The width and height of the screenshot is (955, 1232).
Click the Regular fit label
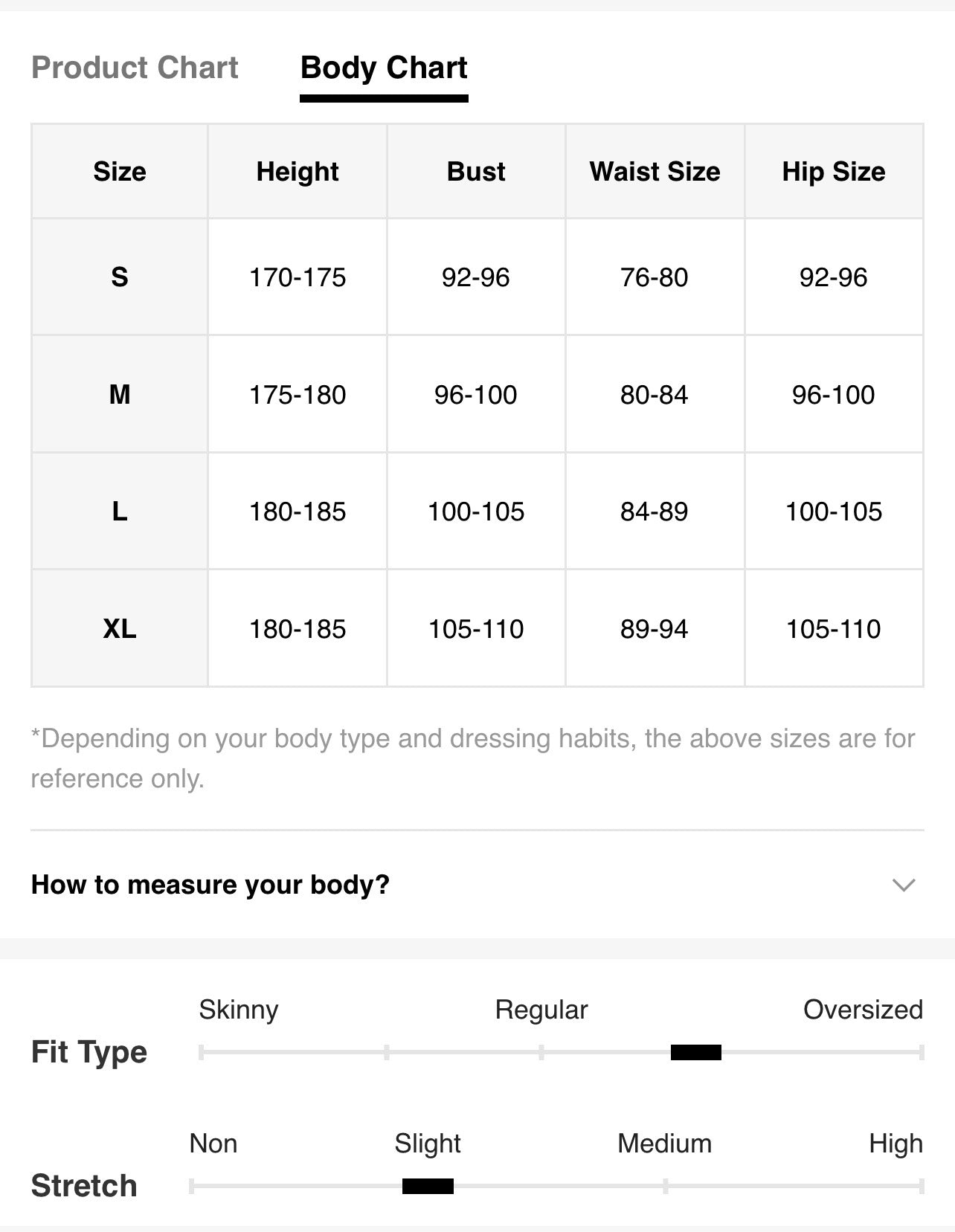[541, 1010]
